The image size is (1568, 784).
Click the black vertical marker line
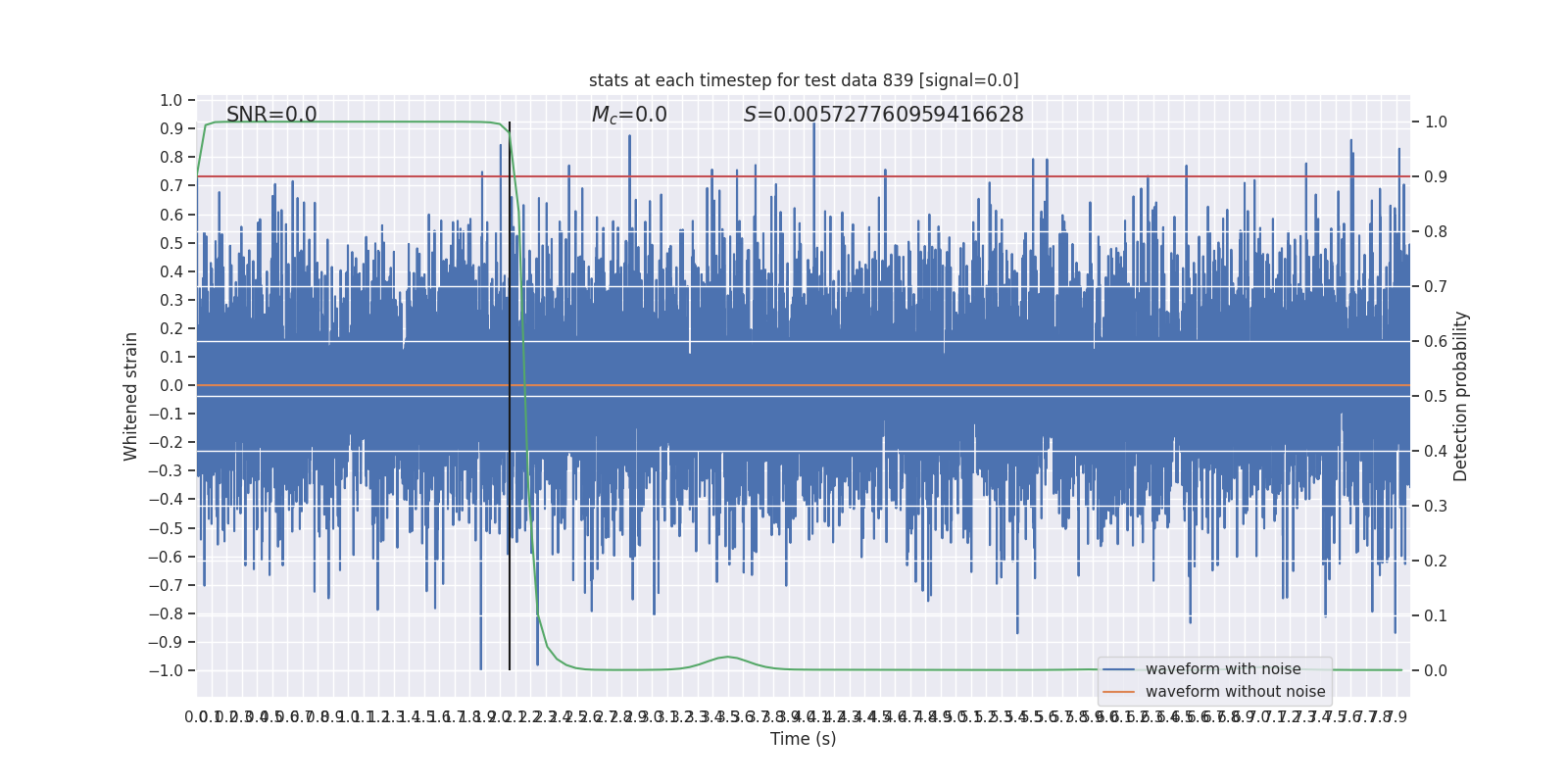click(510, 396)
